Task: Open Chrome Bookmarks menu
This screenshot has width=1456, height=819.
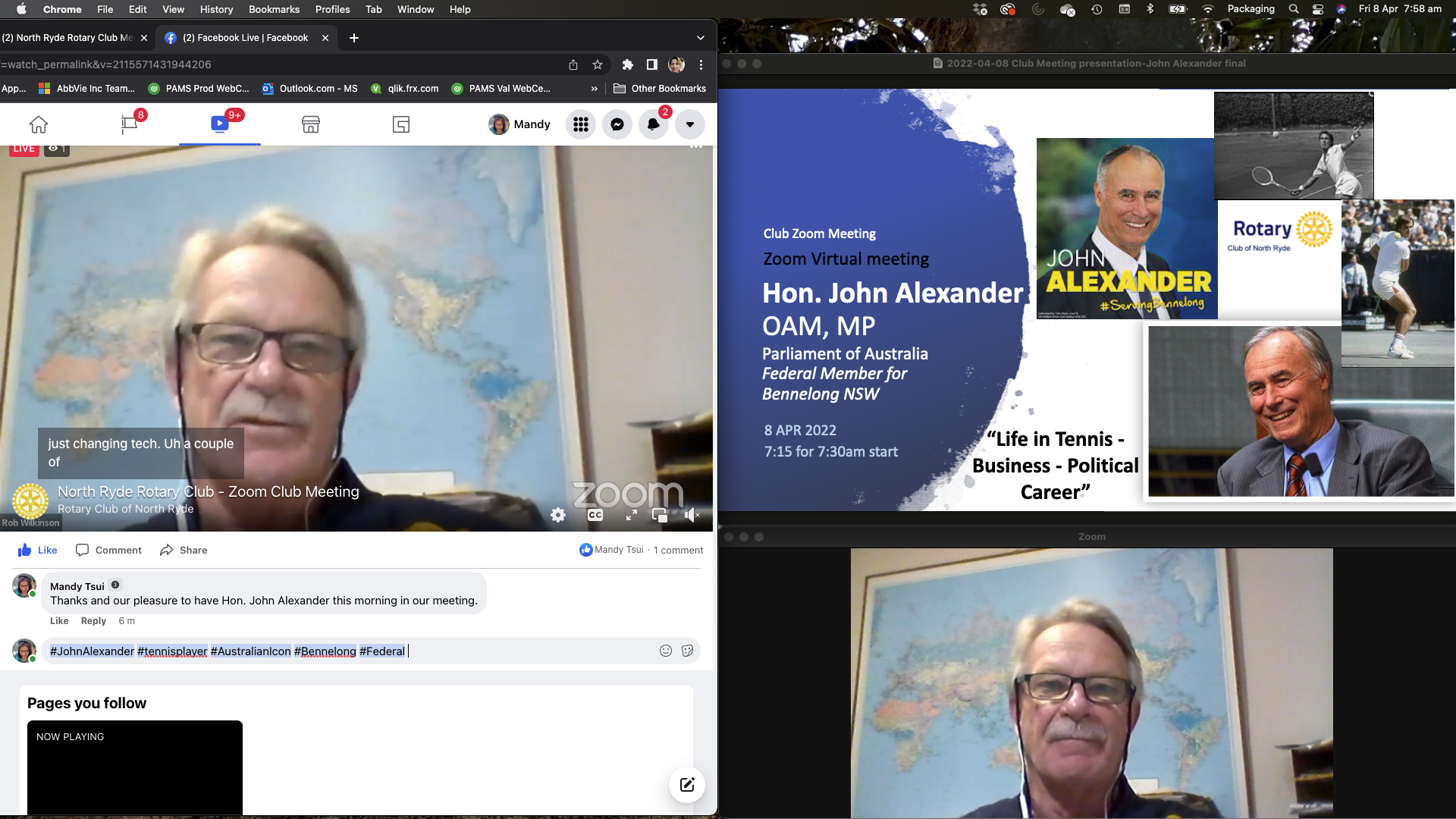Action: pyautogui.click(x=274, y=9)
